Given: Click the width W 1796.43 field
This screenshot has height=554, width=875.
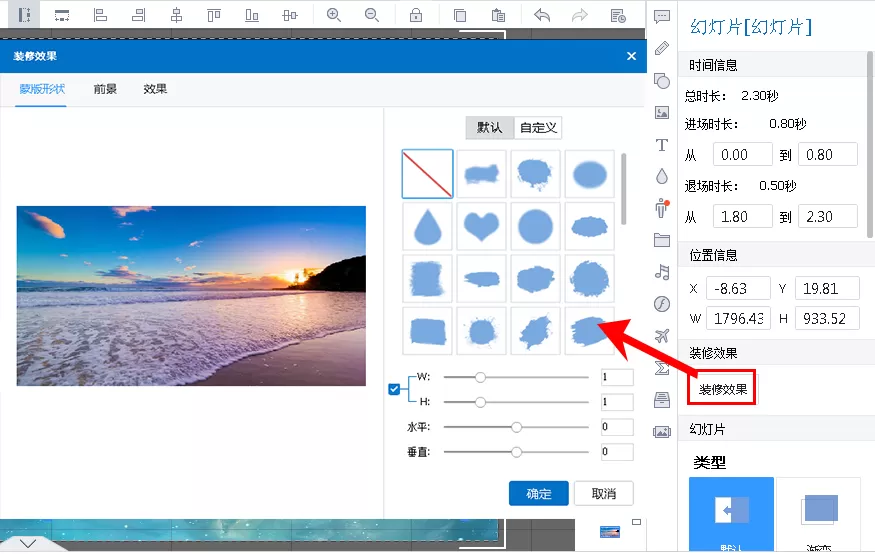Looking at the screenshot, I should click(x=738, y=319).
